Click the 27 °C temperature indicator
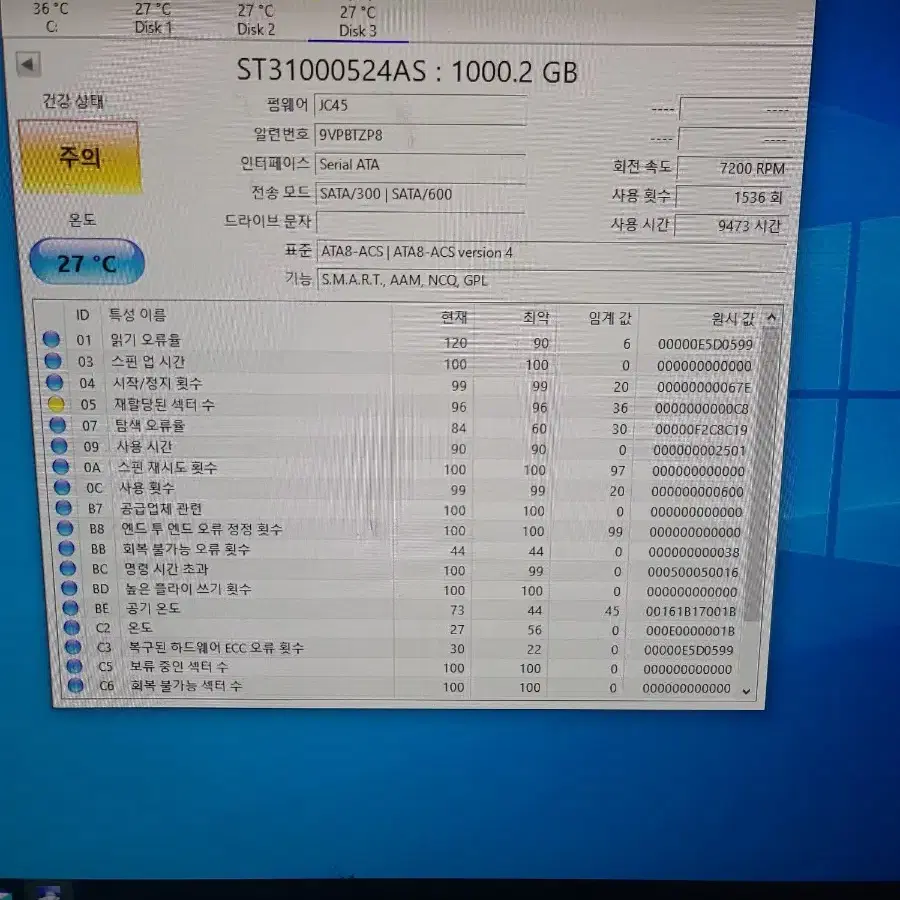 coord(87,263)
